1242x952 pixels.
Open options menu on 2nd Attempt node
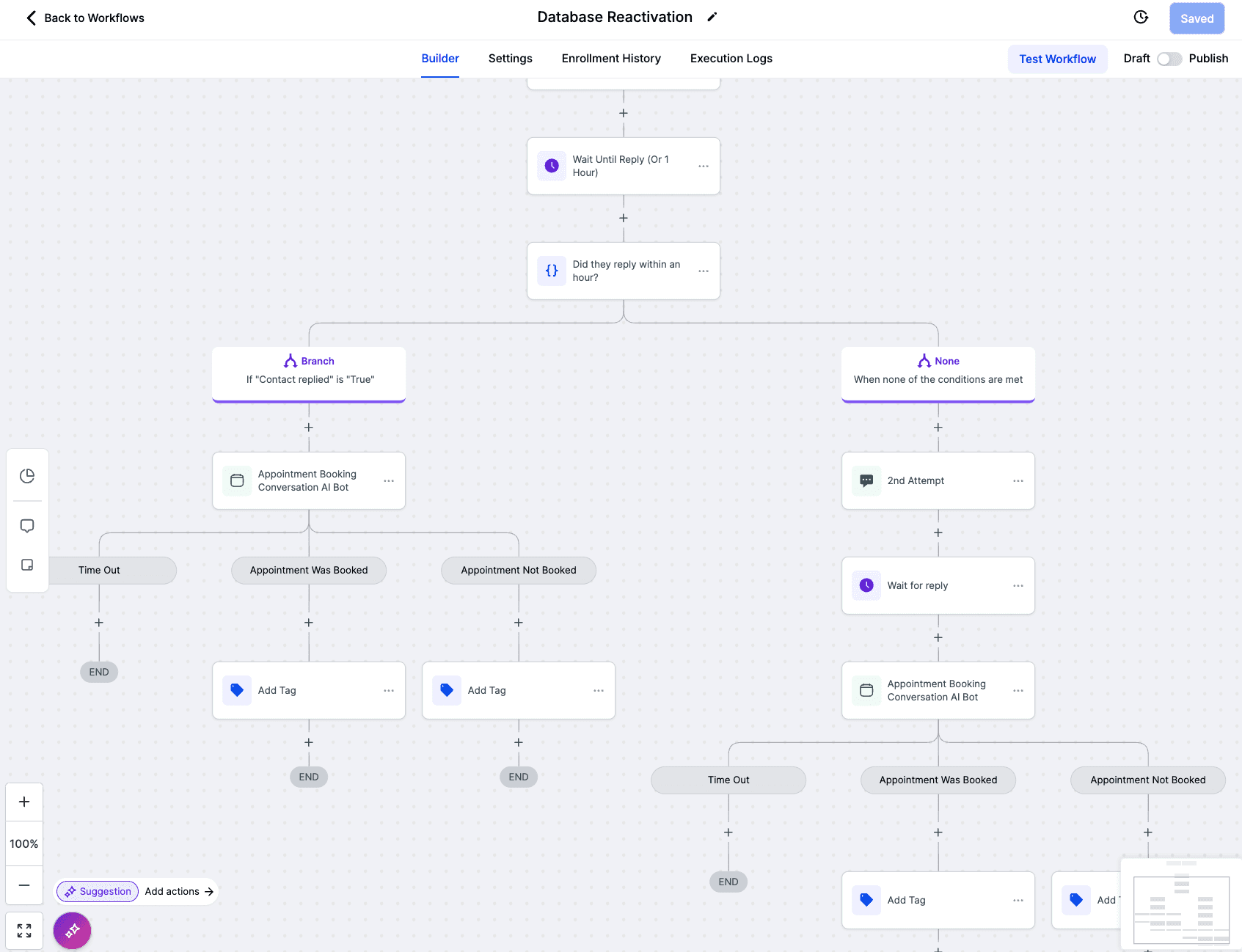1018,480
